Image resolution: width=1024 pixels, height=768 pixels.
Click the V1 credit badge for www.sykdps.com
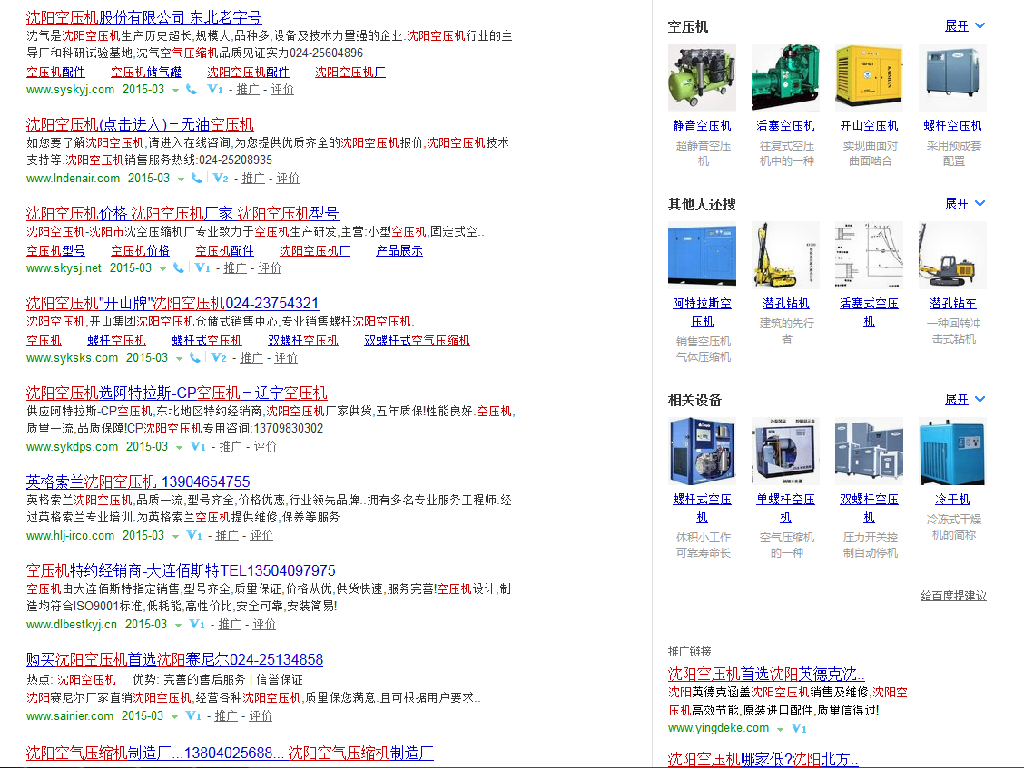coord(198,447)
